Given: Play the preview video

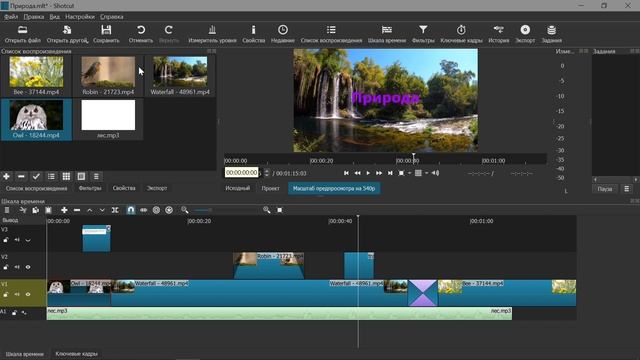Looking at the screenshot, I should coord(368,173).
